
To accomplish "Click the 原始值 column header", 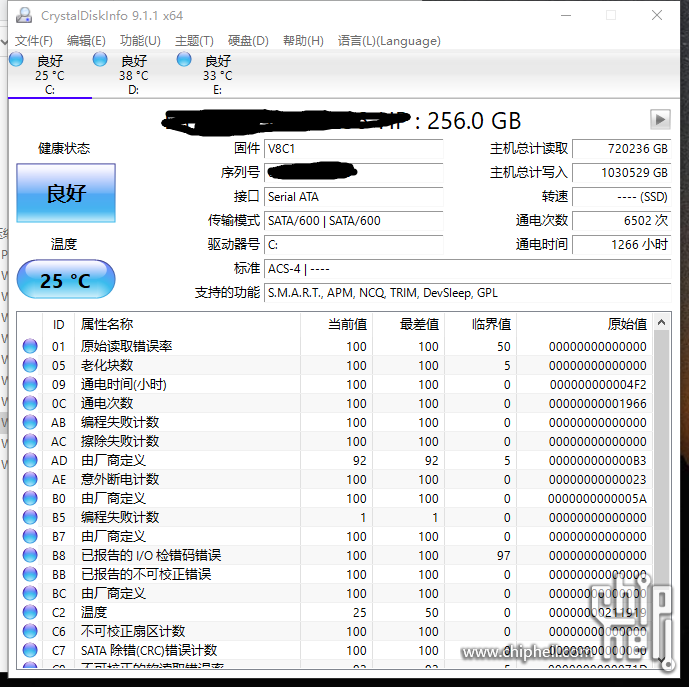I will pyautogui.click(x=584, y=324).
